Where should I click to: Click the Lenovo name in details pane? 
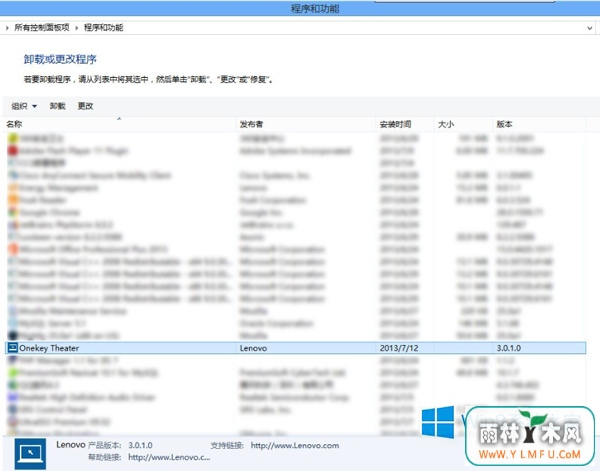(x=71, y=445)
